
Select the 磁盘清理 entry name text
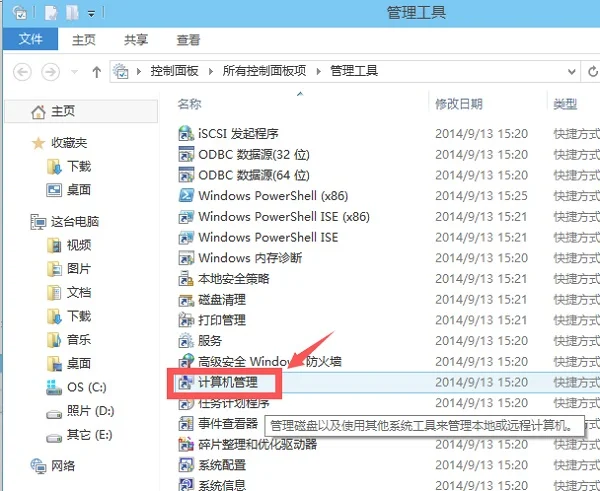[222, 300]
